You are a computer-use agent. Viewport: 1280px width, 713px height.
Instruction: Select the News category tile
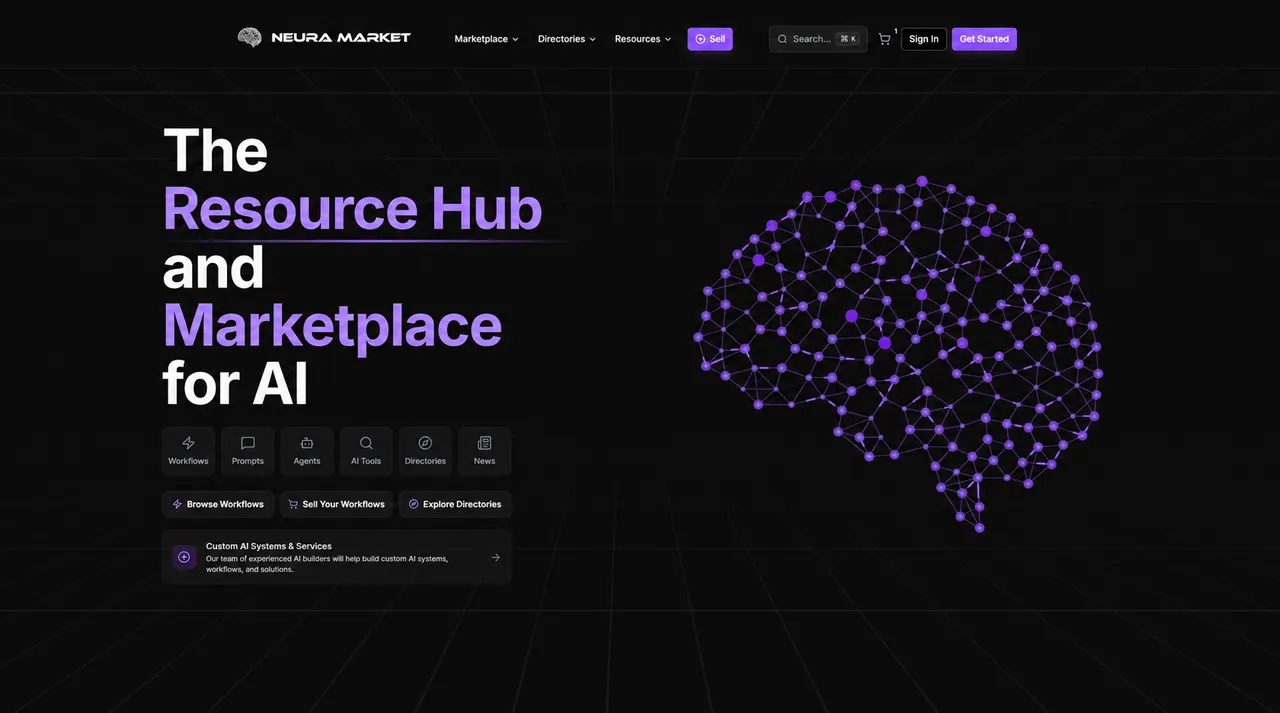(x=485, y=451)
